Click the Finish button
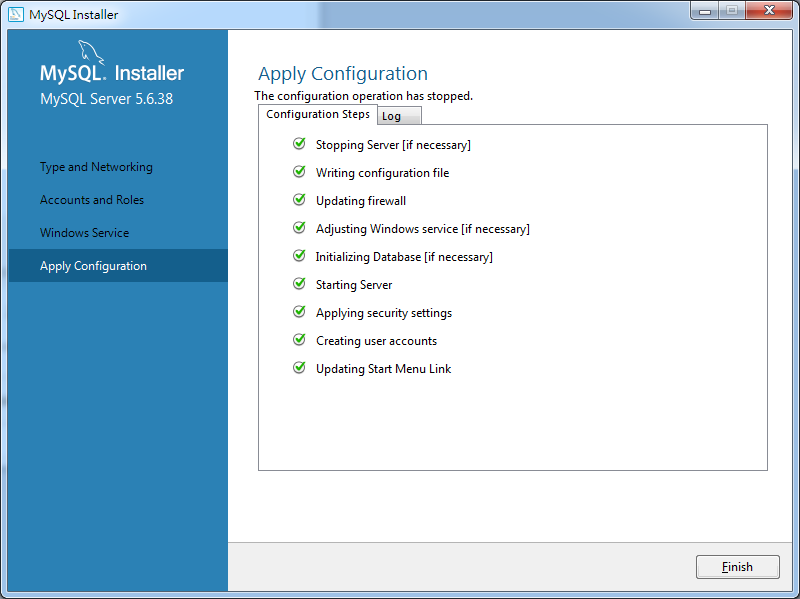 [x=737, y=566]
